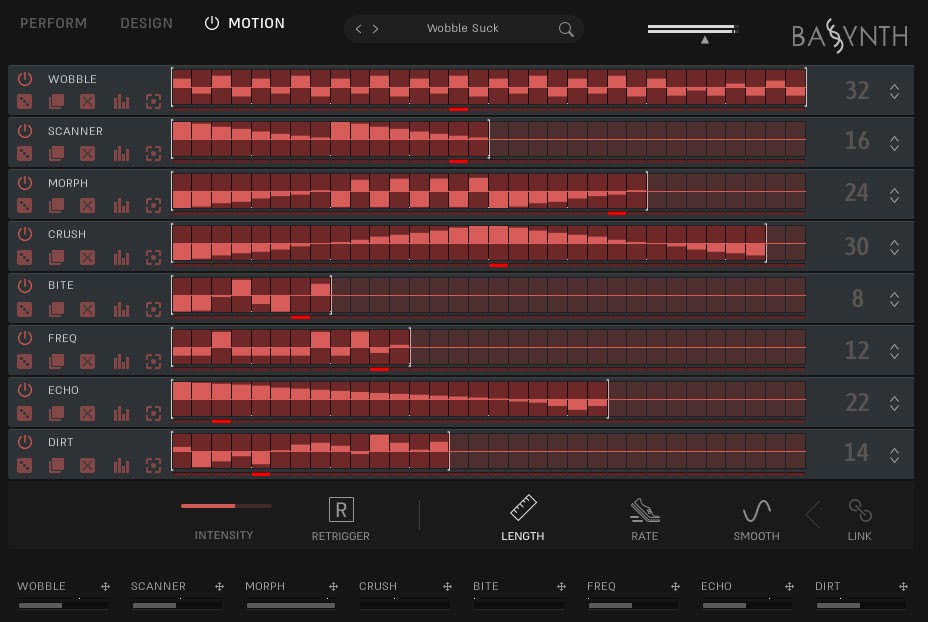The image size is (928, 622).
Task: Duplicate the SCANNER pattern
Action: coord(57,153)
